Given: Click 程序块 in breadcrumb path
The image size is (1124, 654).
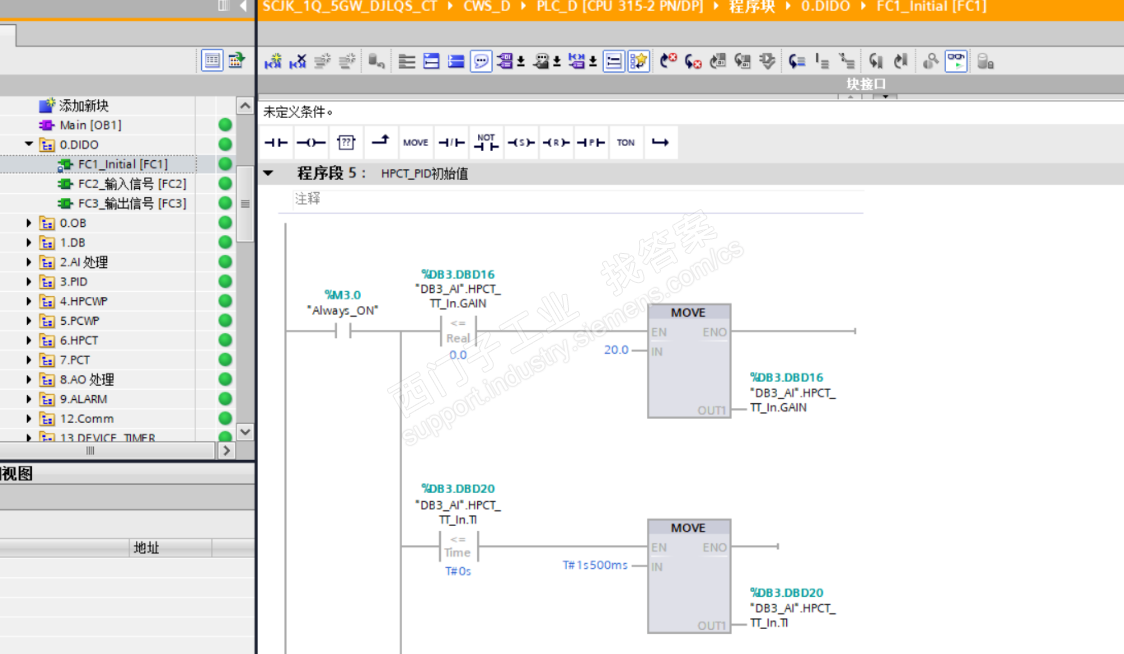Looking at the screenshot, I should [752, 6].
